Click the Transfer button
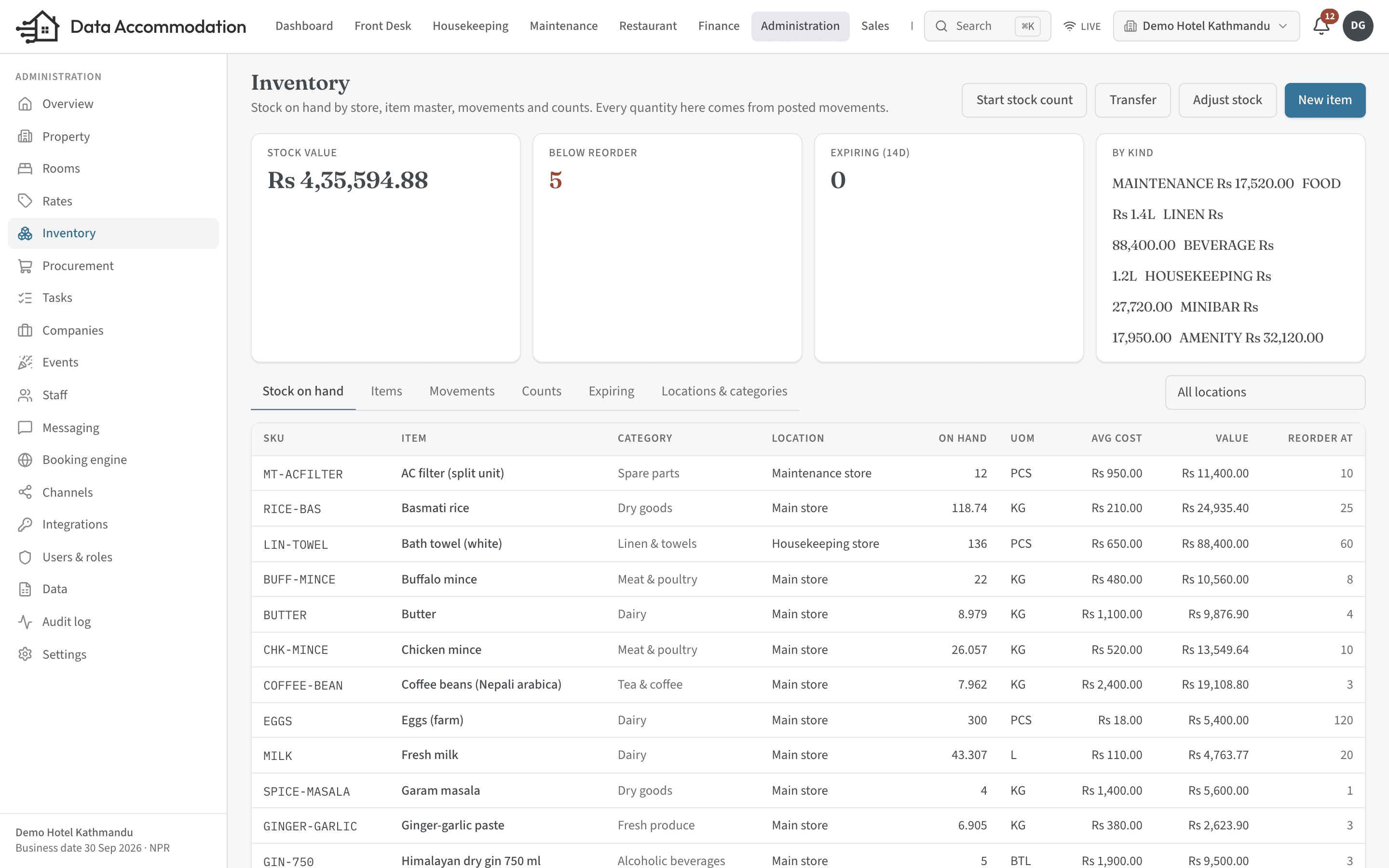The height and width of the screenshot is (868, 1389). (1132, 100)
